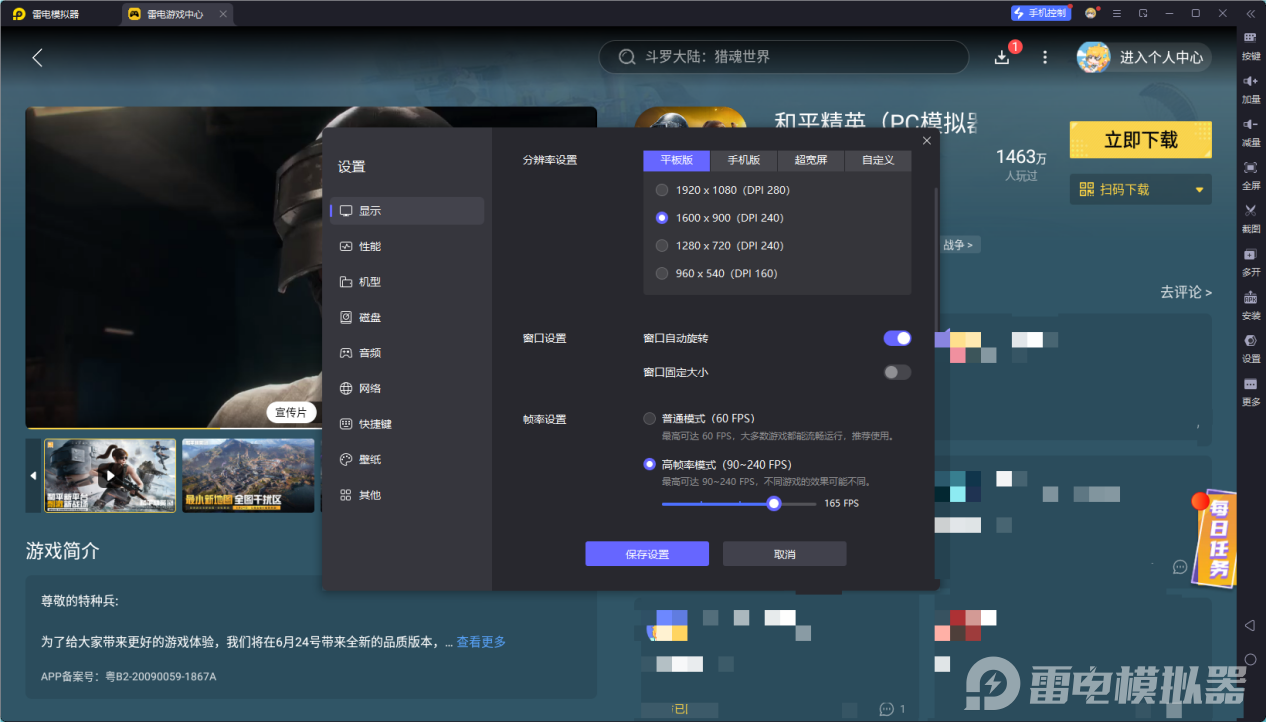This screenshot has height=722, width=1266.
Task: Expand the 扫码下载 QR download dropdown
Action: (1140, 189)
